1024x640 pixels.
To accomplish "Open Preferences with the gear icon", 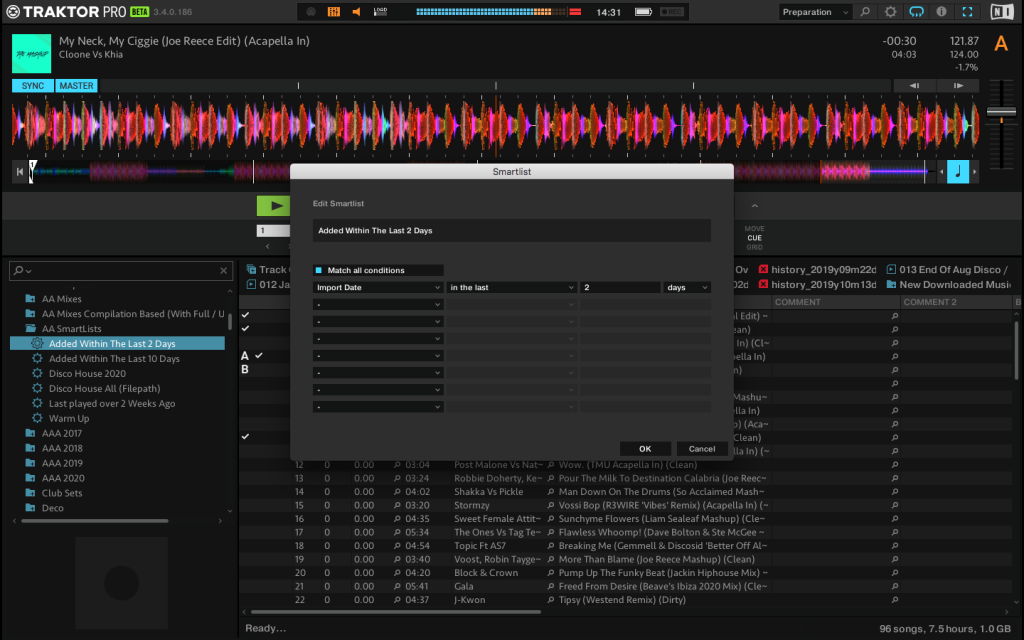I will pos(890,12).
